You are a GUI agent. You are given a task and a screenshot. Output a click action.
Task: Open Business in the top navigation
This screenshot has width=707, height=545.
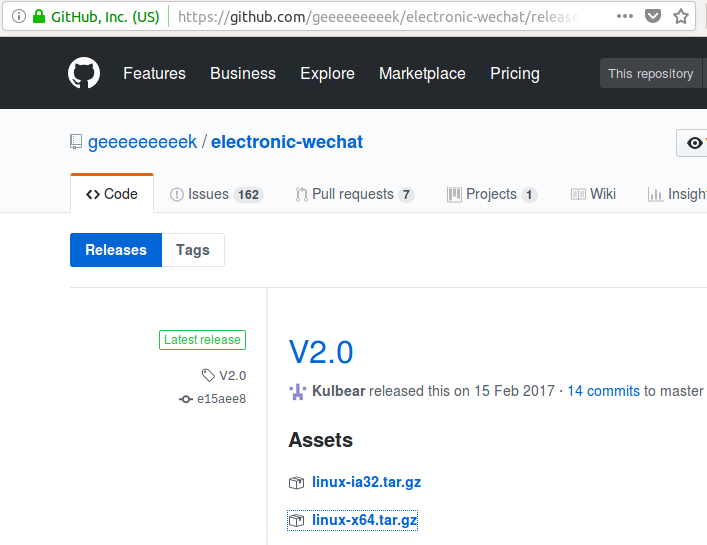pos(243,73)
